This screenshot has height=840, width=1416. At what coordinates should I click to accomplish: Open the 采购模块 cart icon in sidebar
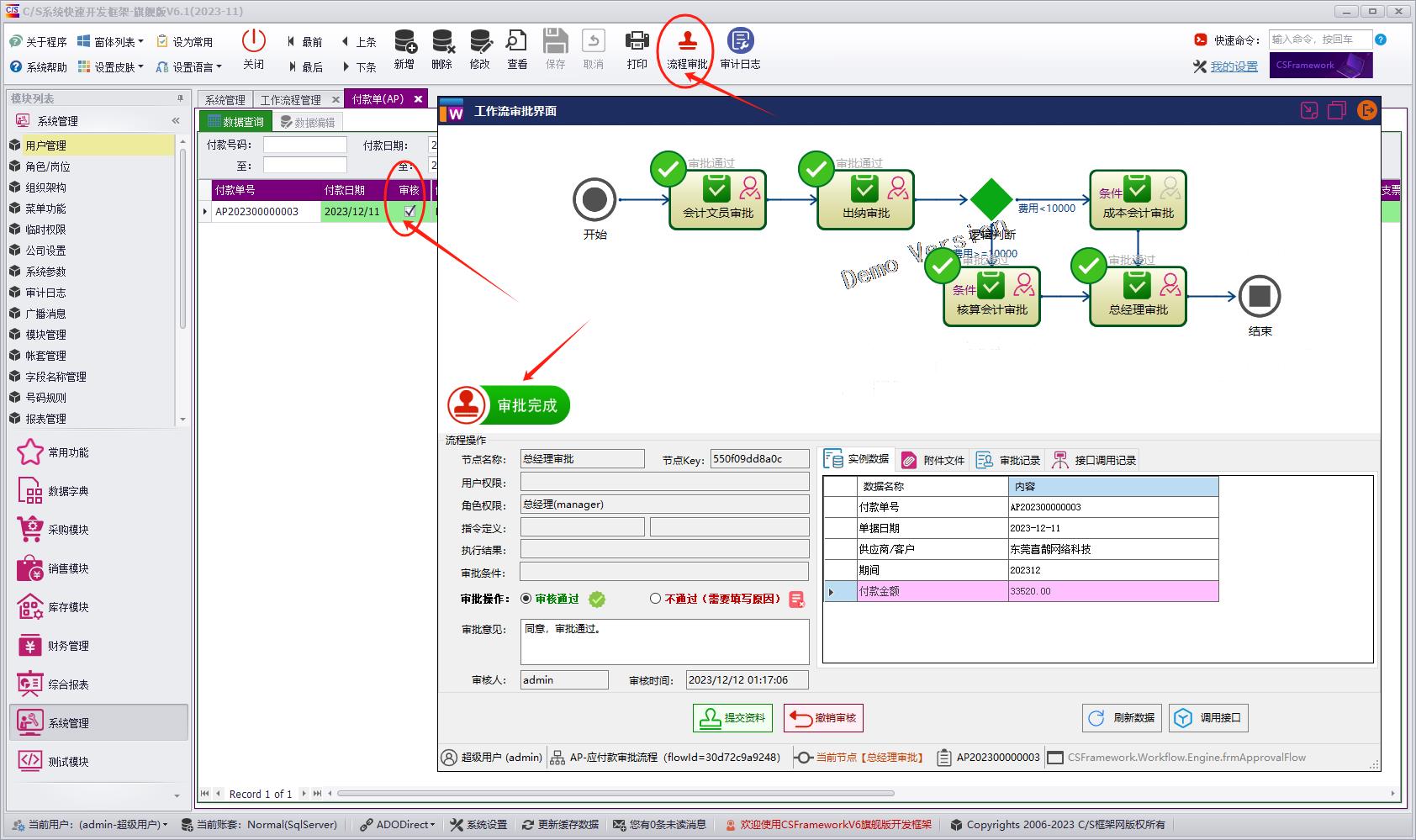pyautogui.click(x=30, y=530)
